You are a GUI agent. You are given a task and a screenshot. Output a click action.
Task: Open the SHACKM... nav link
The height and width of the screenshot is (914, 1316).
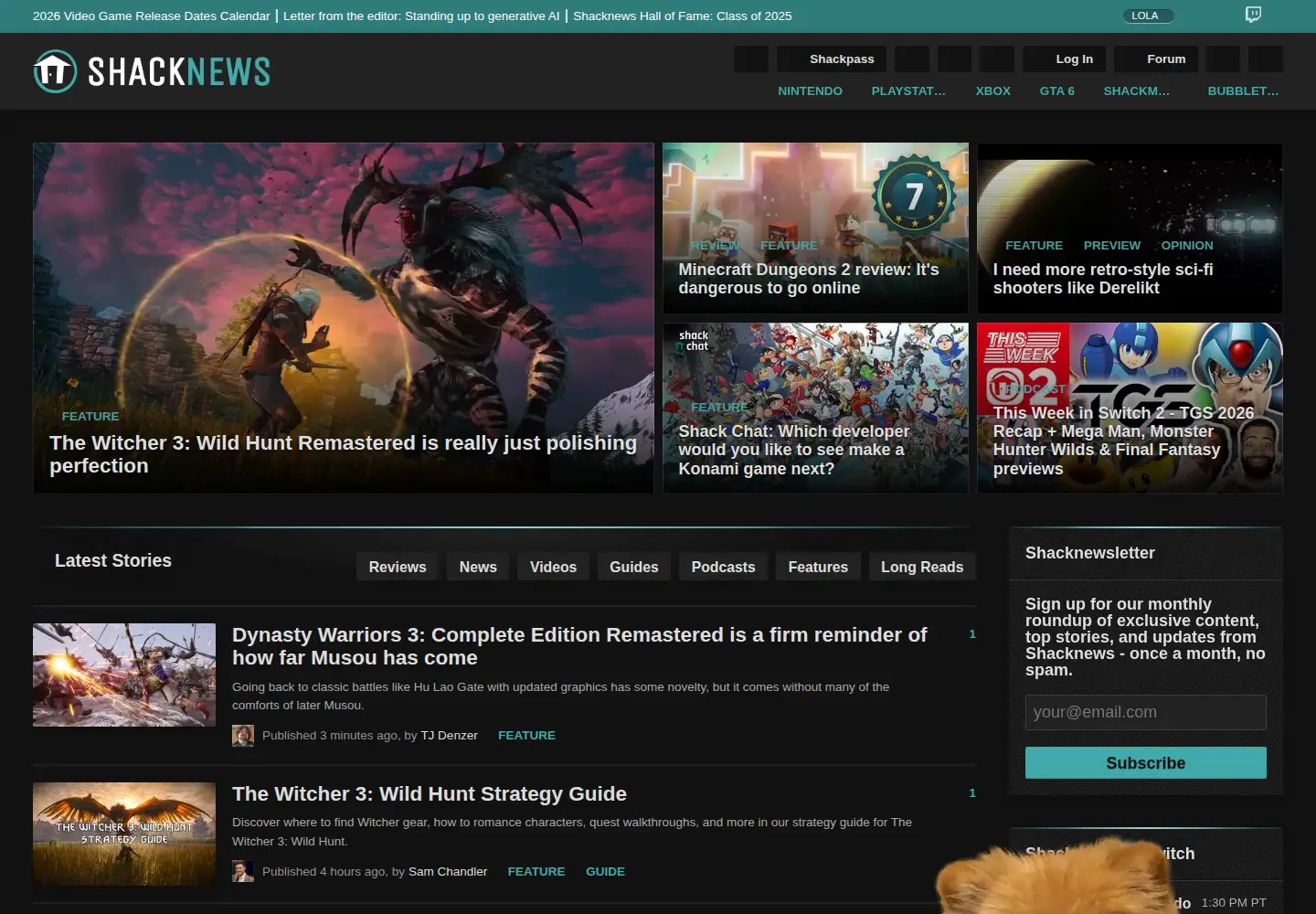[x=1136, y=91]
